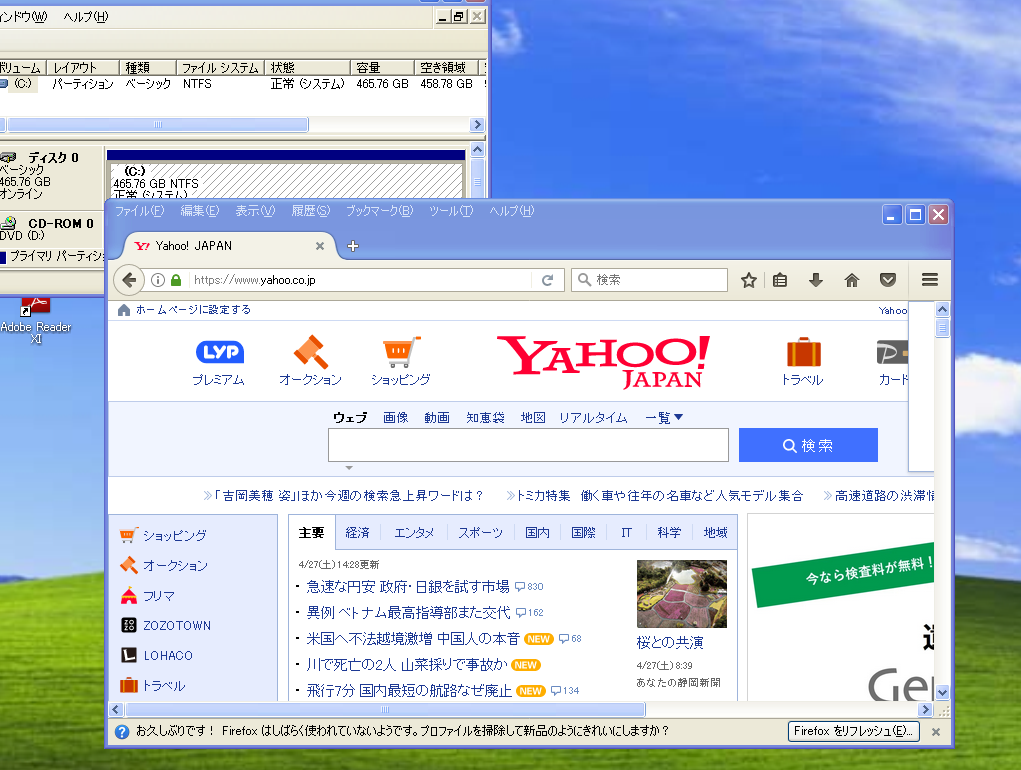This screenshot has height=770, width=1021.
Task: Open the Firefox hamburger menu
Action: coord(930,280)
